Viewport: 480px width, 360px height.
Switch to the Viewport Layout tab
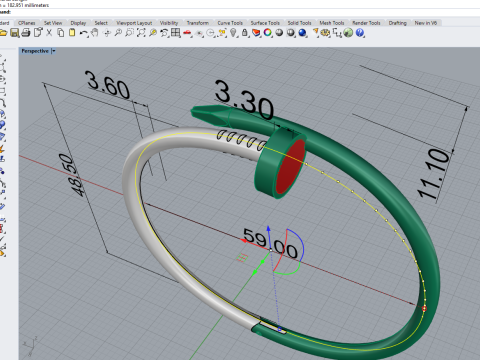[x=134, y=23]
